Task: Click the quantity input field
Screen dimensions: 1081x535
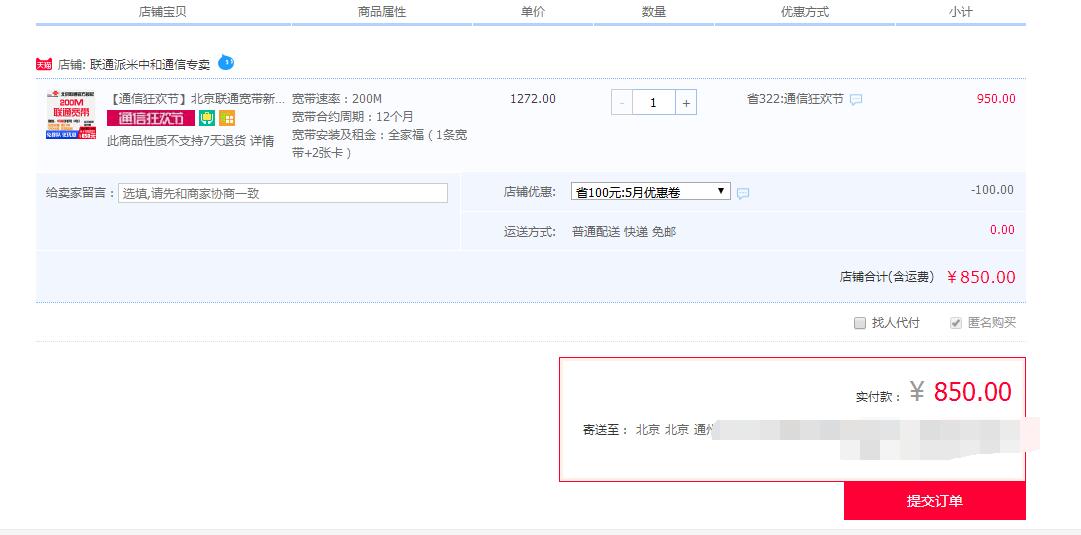Action: (x=654, y=103)
